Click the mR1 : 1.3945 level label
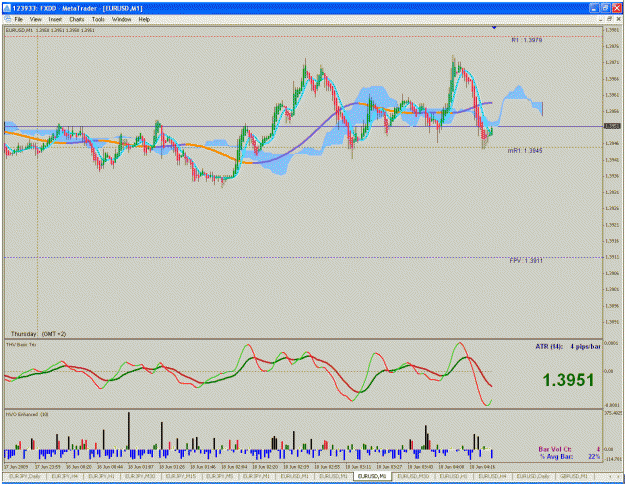Viewport: 625px width, 484px height. [x=525, y=151]
